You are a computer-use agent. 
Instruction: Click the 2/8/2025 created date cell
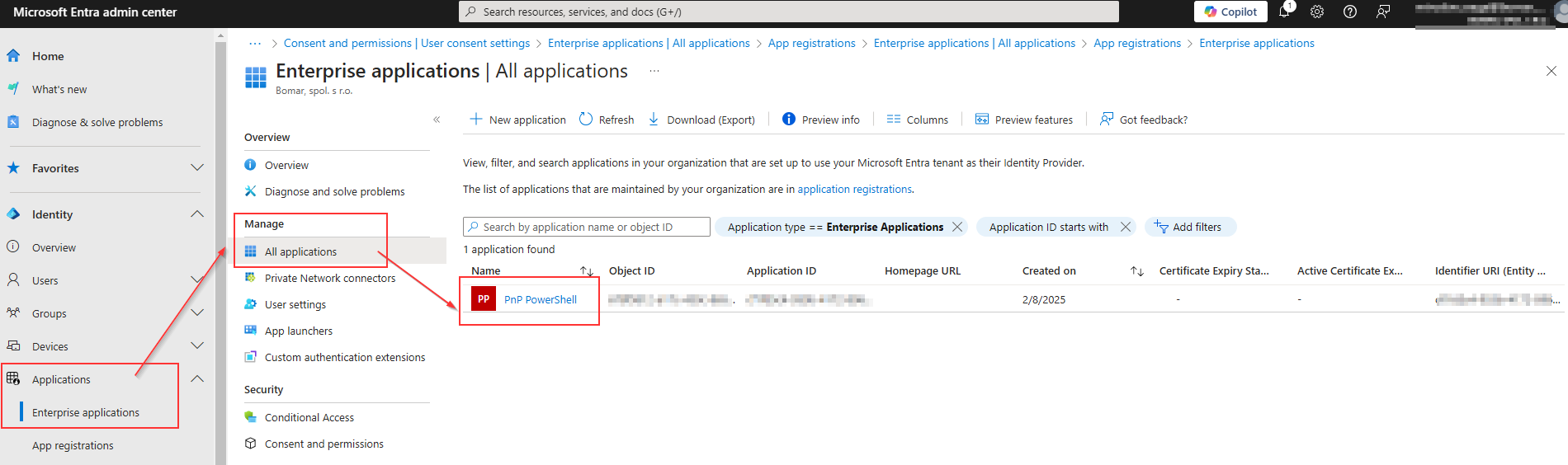pos(1044,299)
